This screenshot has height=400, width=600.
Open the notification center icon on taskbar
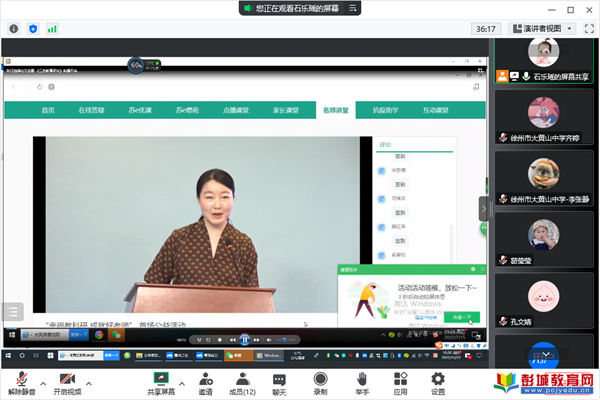click(479, 356)
